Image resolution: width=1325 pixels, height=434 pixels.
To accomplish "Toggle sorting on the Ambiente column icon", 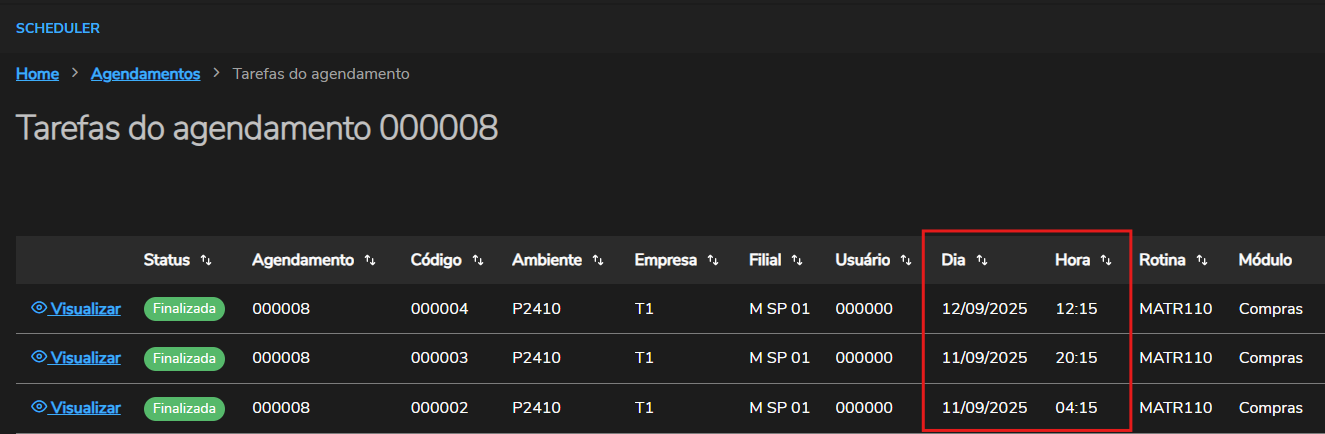I will (x=598, y=260).
